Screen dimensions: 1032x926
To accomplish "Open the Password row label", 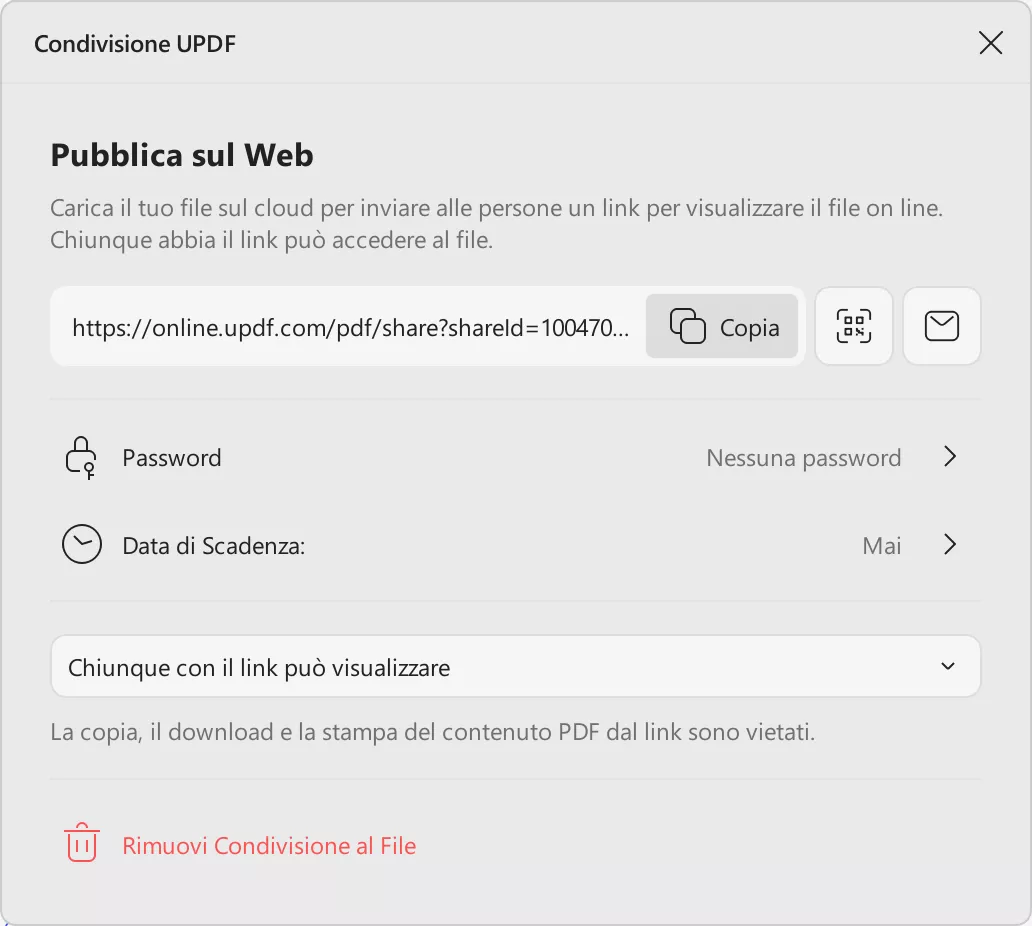I will [x=172, y=458].
